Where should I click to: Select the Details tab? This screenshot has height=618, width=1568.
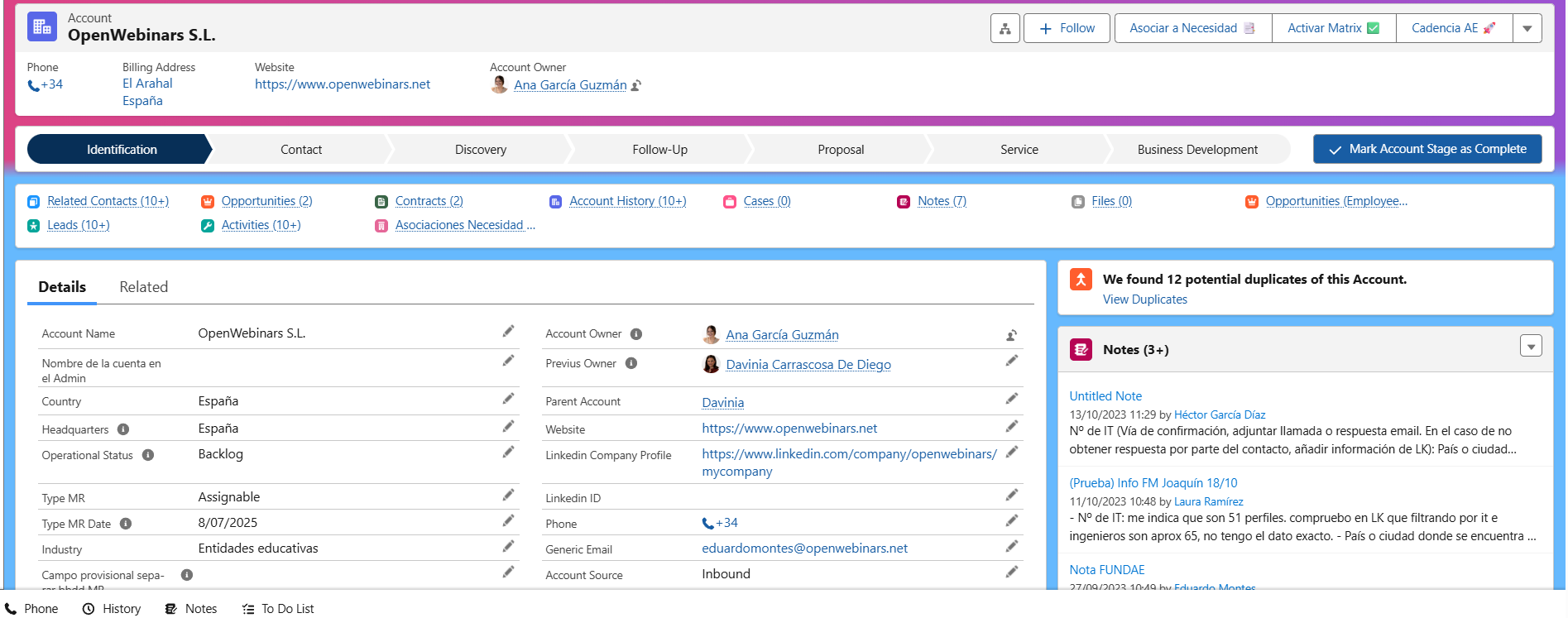[x=62, y=287]
